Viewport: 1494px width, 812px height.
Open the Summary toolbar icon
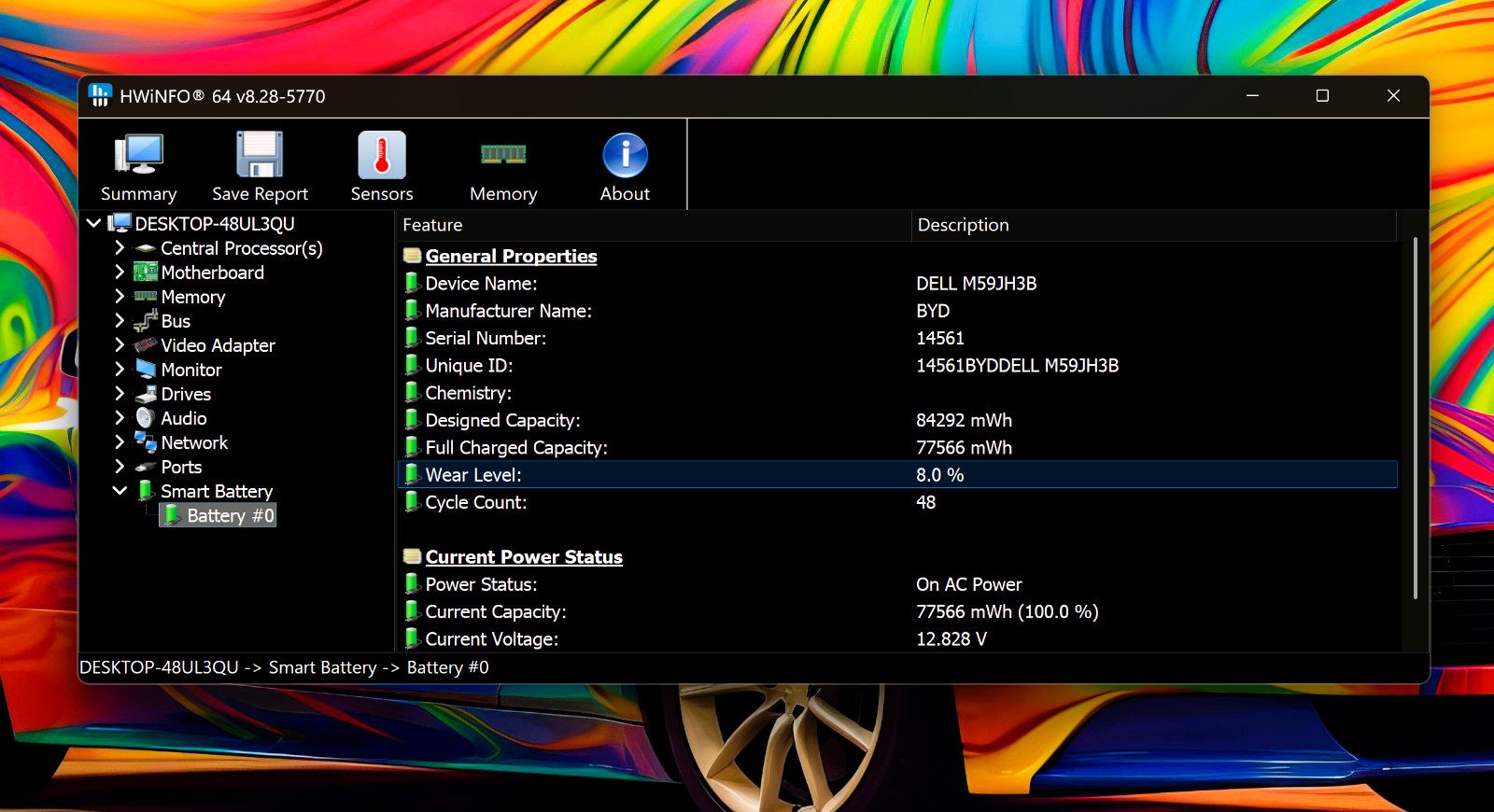click(x=139, y=155)
